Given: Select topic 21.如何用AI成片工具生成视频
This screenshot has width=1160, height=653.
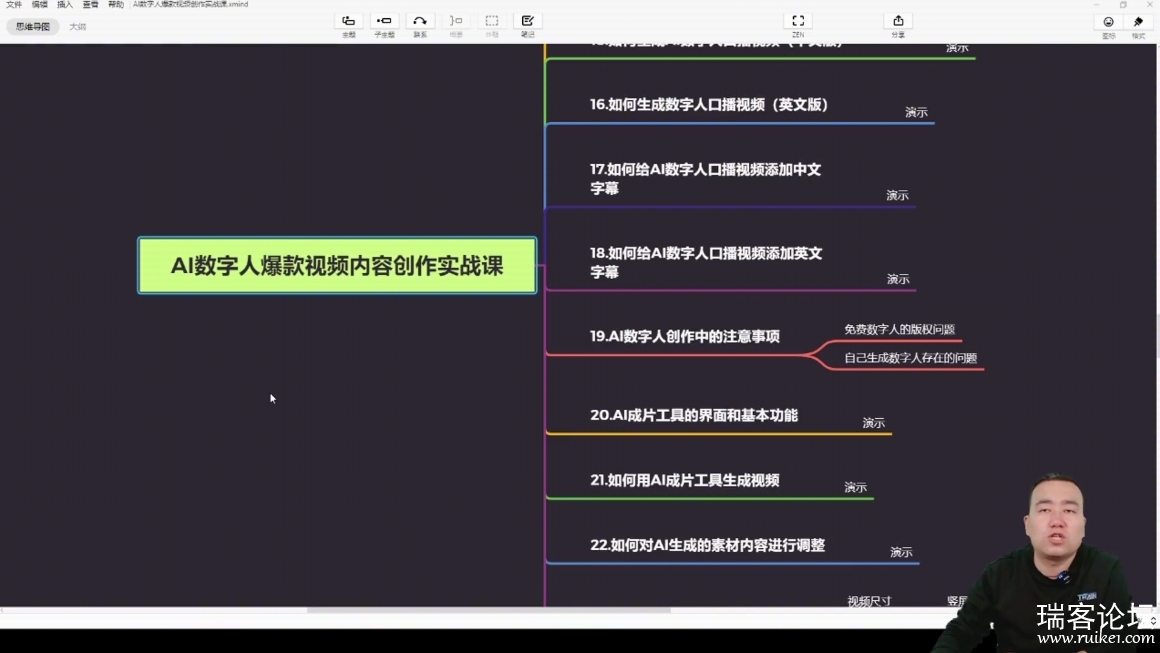Looking at the screenshot, I should tap(685, 481).
